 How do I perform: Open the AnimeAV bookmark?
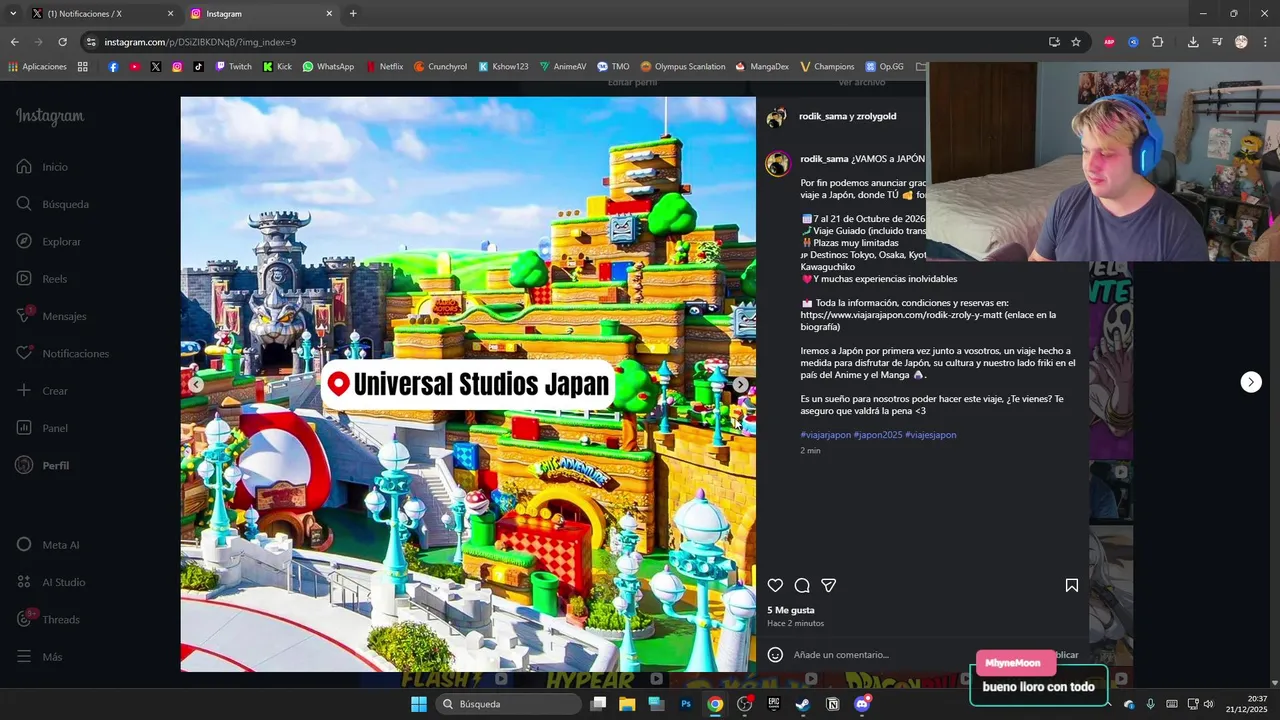[x=564, y=67]
